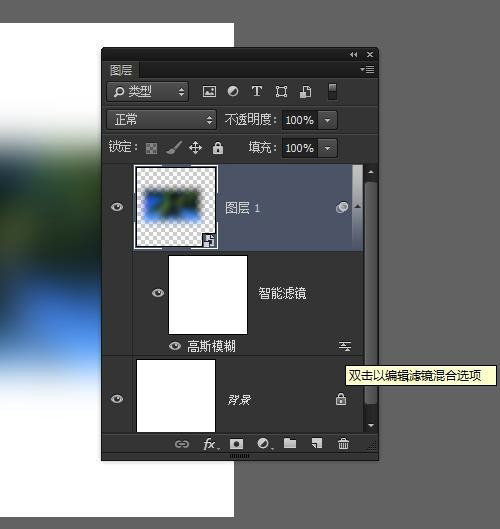Filter layers by smart objects
This screenshot has height=529, width=500.
(x=305, y=91)
